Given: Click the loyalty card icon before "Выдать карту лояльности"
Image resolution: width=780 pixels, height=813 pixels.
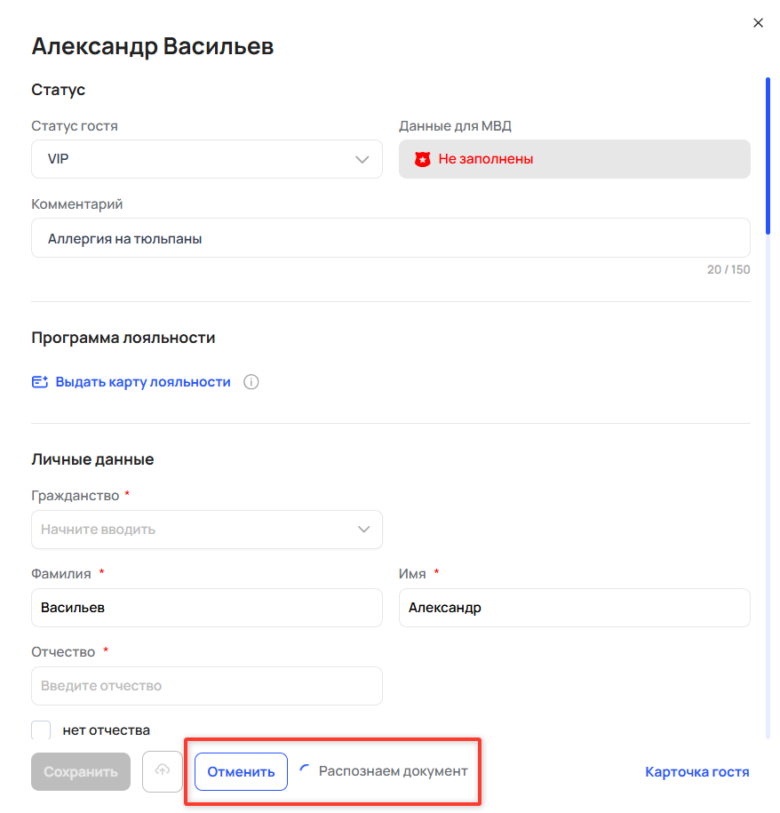Looking at the screenshot, I should point(39,381).
